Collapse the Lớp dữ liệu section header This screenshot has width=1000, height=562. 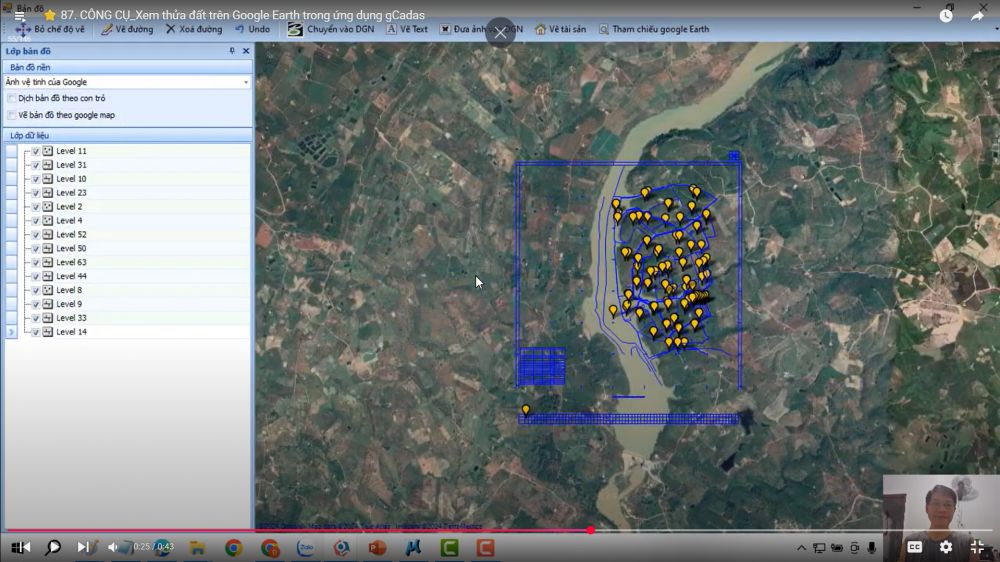click(128, 135)
